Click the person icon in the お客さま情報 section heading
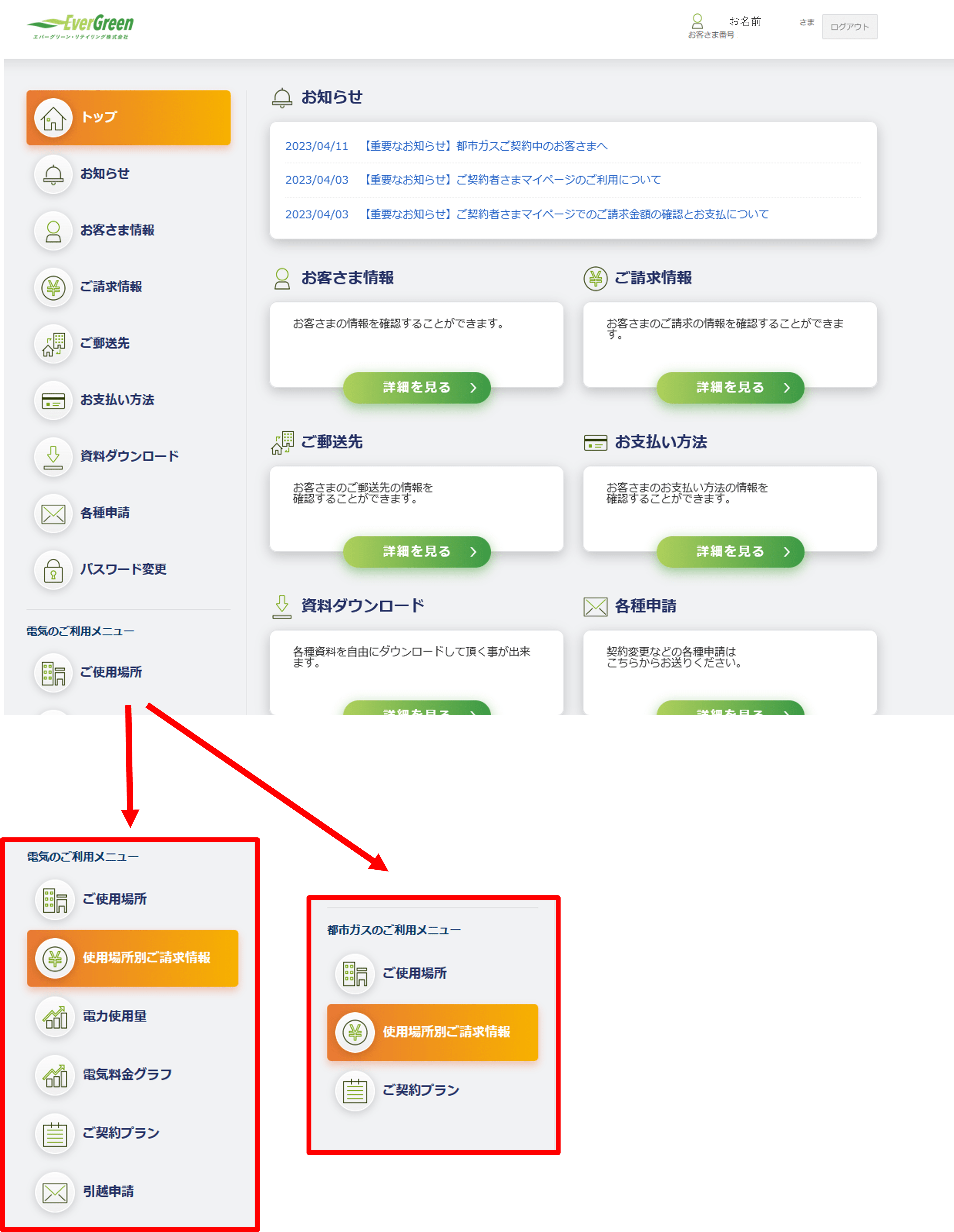 pyautogui.click(x=282, y=279)
